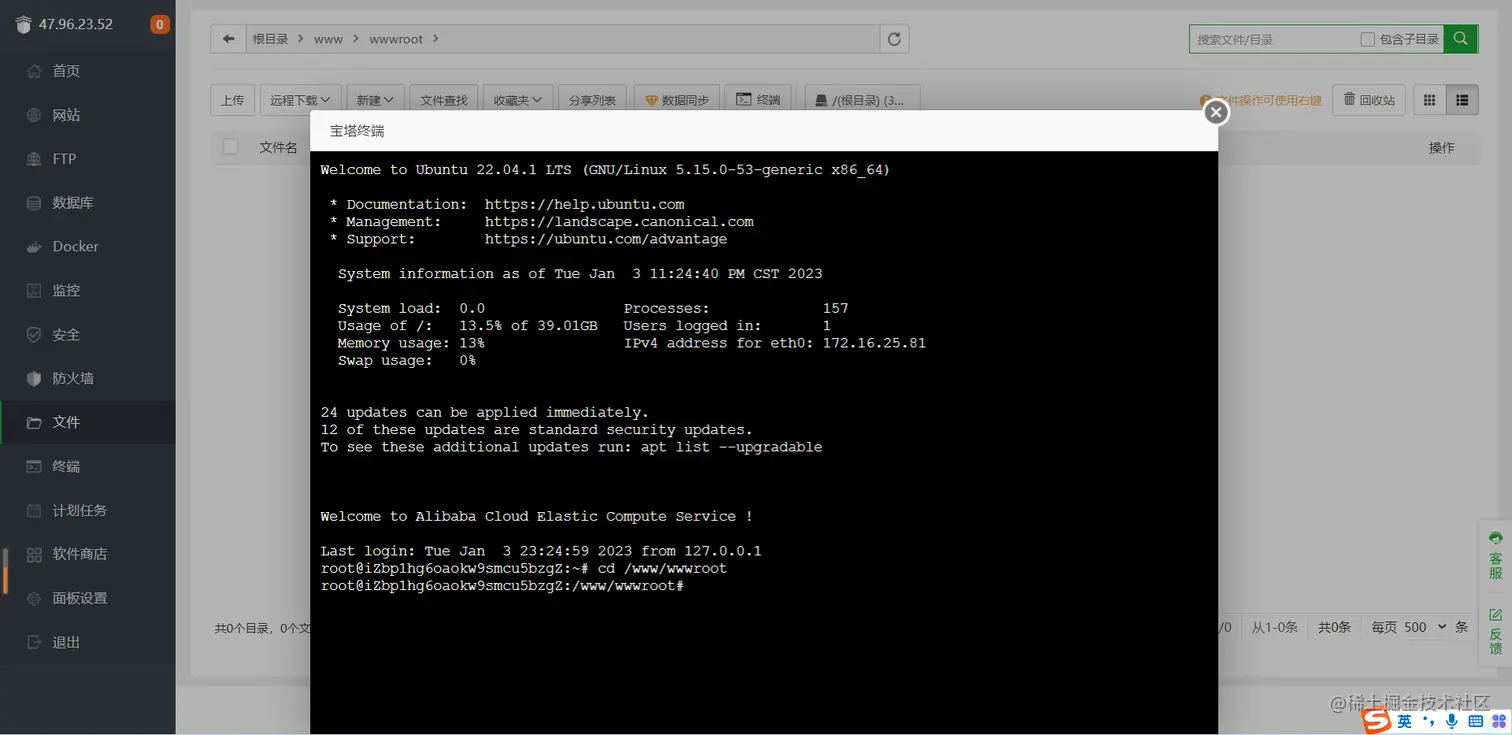Image resolution: width=1512 pixels, height=735 pixels.
Task: Open Docker in the sidebar
Action: [75, 247]
